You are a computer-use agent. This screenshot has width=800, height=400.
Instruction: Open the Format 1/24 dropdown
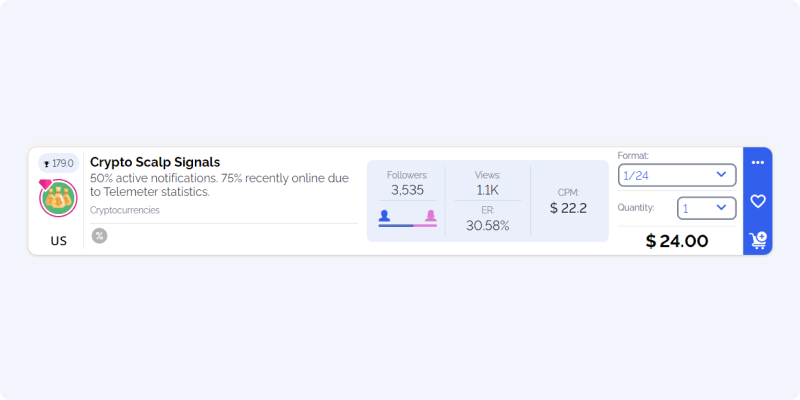(677, 175)
